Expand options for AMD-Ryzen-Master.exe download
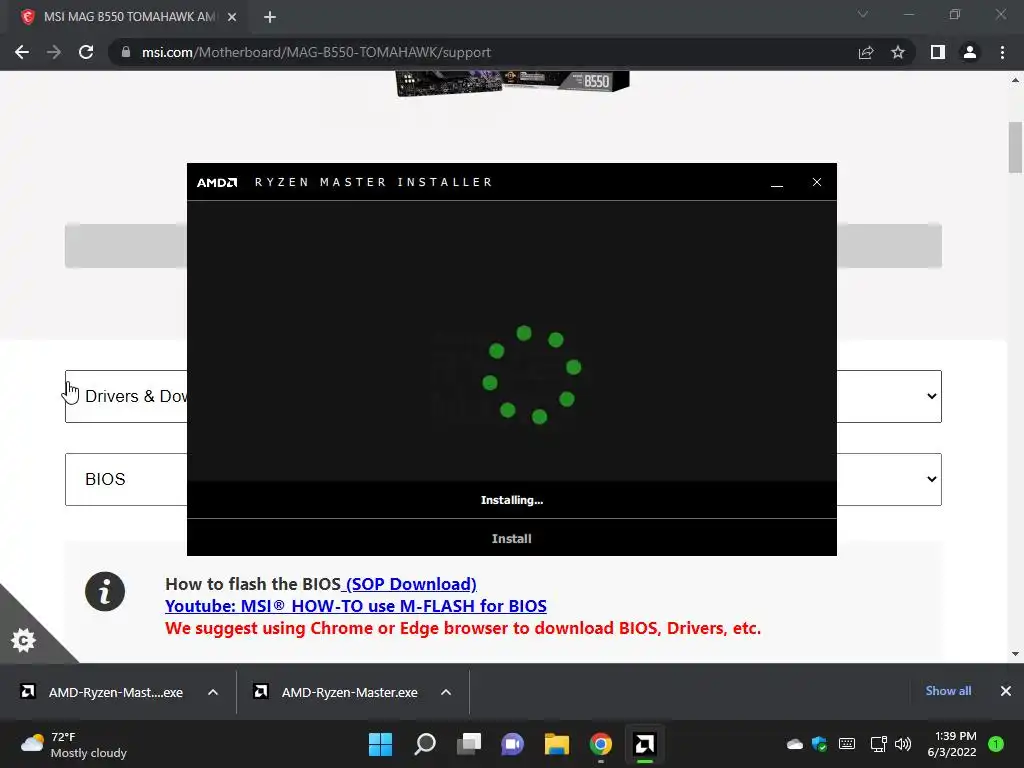 [x=446, y=692]
